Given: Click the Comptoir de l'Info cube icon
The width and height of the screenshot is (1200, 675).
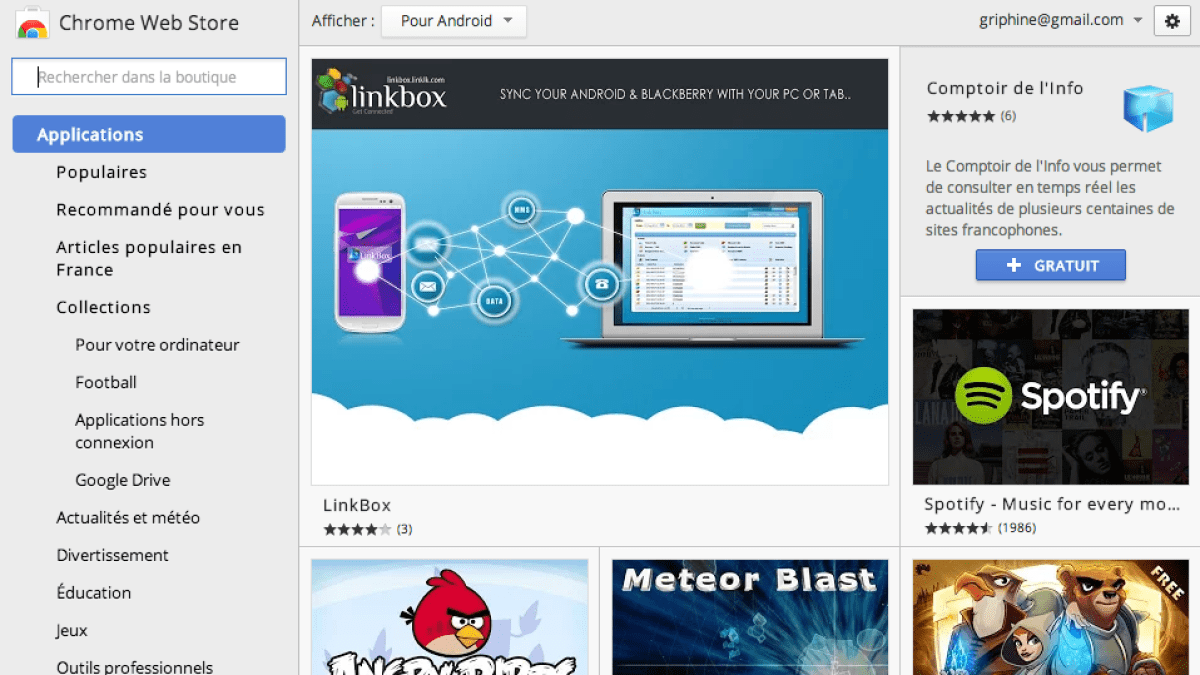Looking at the screenshot, I should click(1147, 107).
